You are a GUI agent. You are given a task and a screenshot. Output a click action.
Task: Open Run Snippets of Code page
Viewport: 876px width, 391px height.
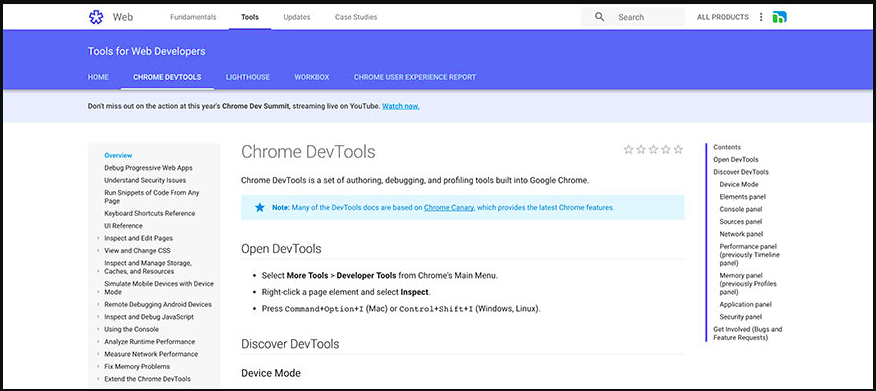[152, 197]
